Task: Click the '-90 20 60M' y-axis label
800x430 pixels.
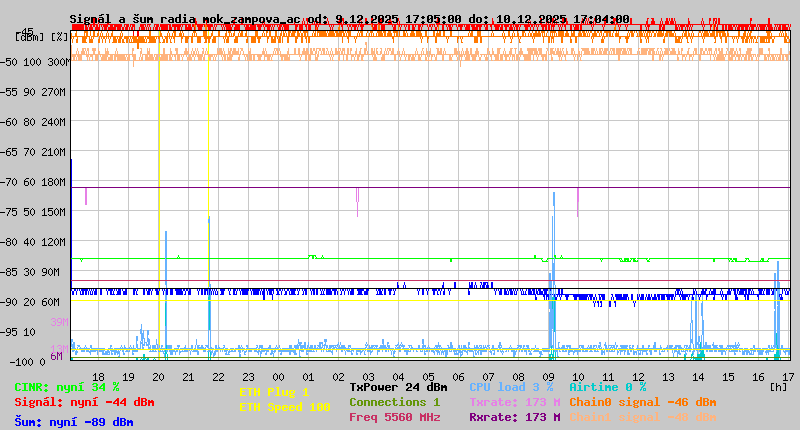Action: point(30,302)
